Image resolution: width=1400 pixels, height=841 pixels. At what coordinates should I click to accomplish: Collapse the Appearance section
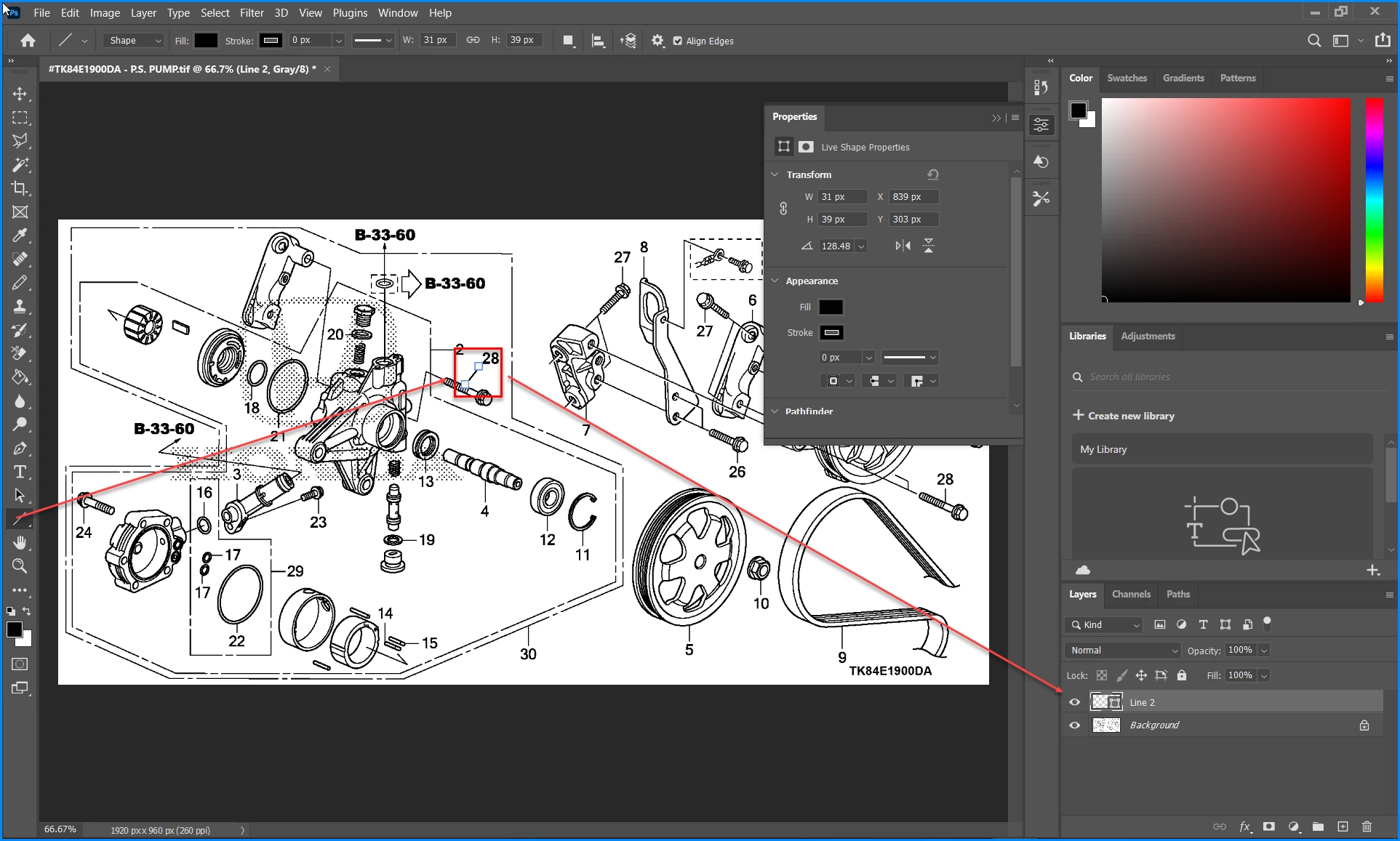tap(775, 281)
